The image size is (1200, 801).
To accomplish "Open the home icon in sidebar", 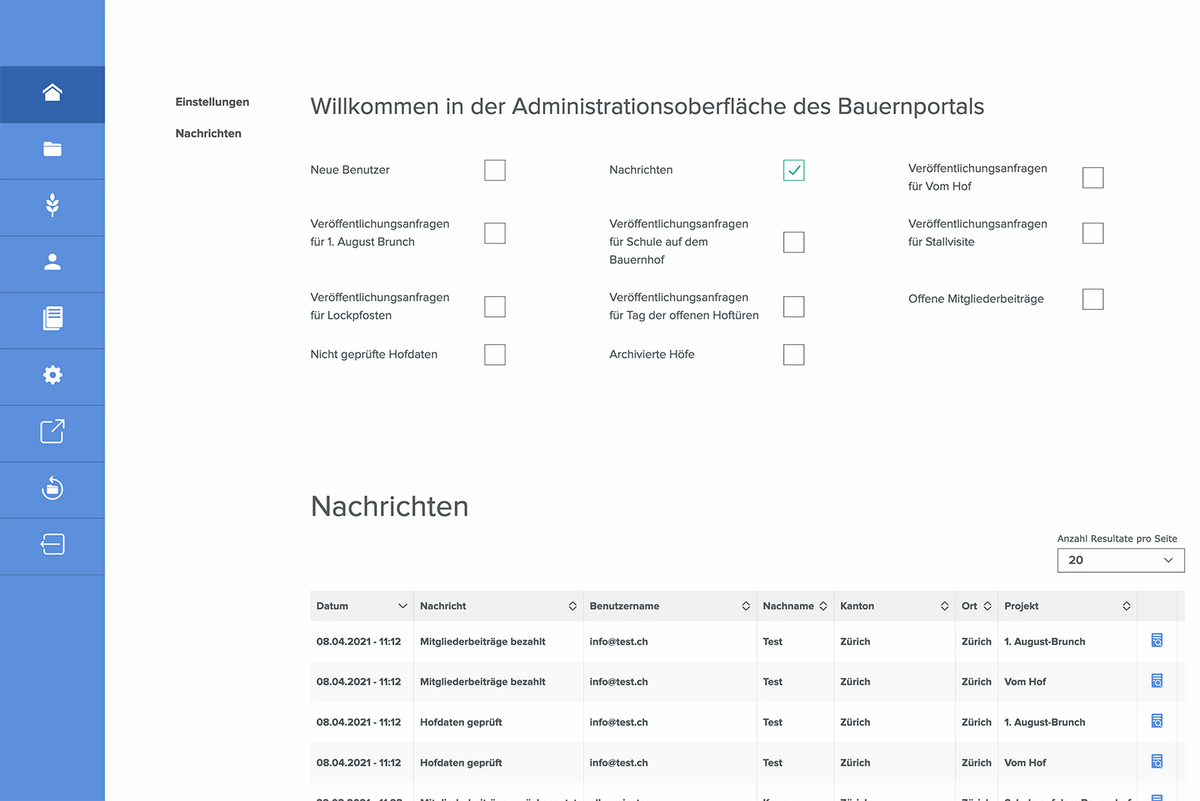I will [52, 94].
